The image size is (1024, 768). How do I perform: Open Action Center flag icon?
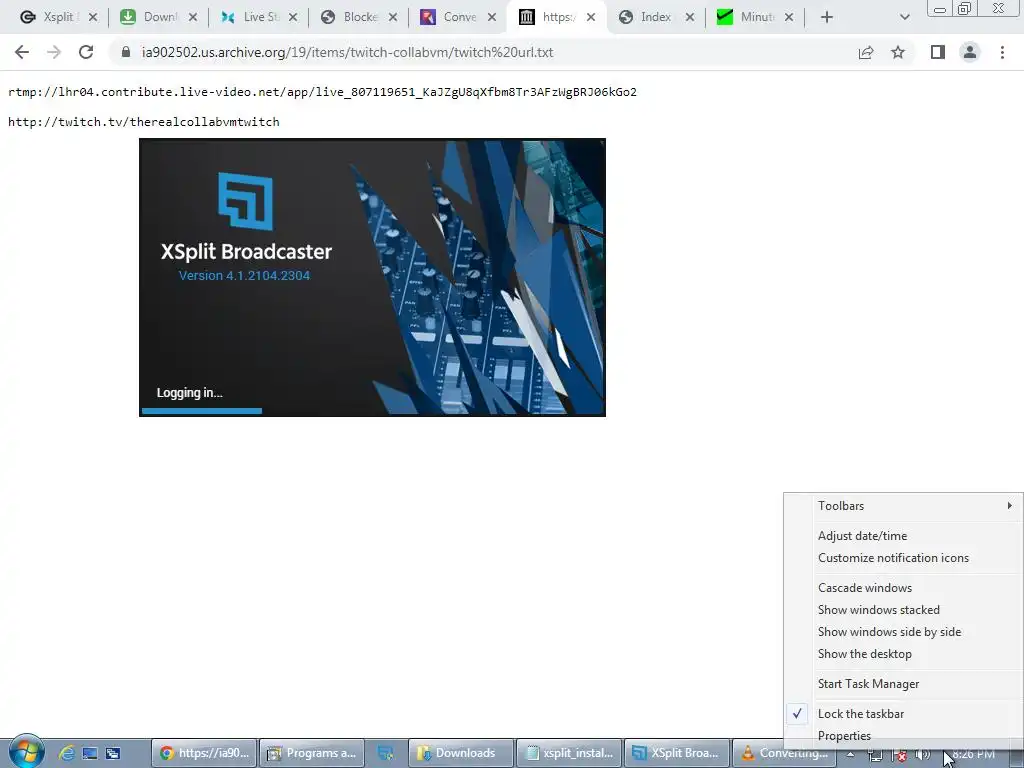(x=900, y=755)
